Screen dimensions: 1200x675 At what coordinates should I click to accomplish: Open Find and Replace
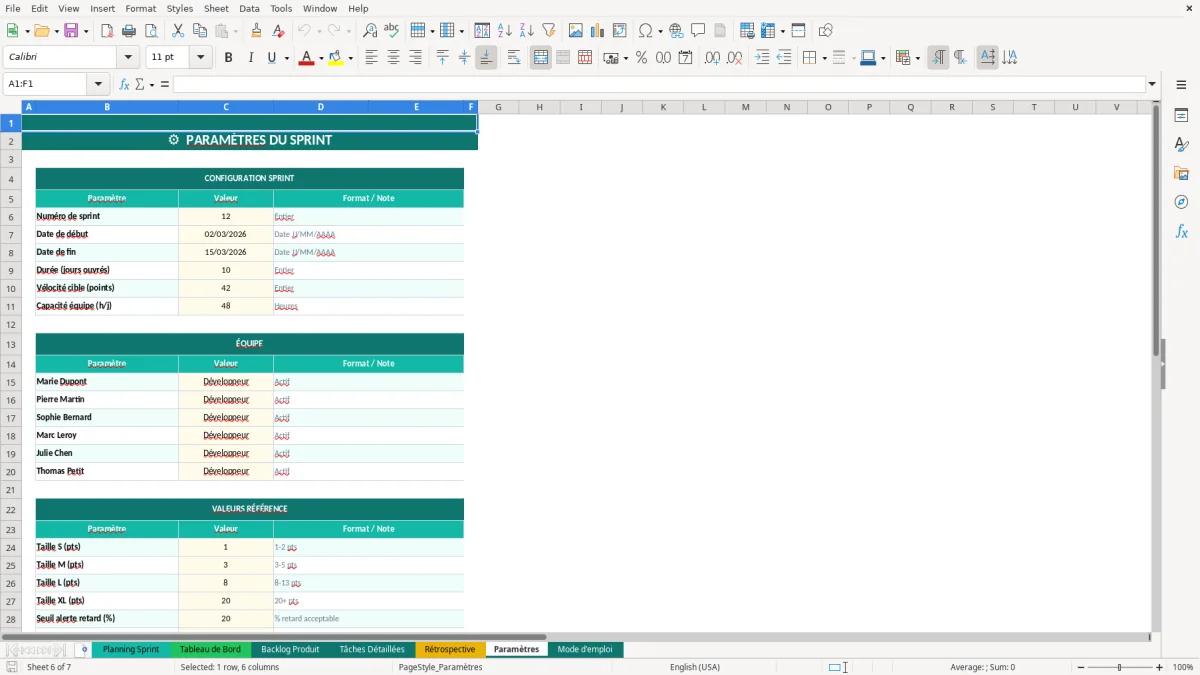tap(370, 31)
